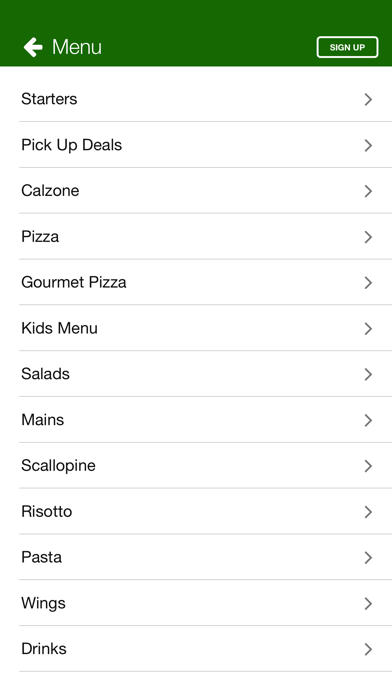Click the Sign Up button
Screen dimensions: 392x696
(347, 47)
